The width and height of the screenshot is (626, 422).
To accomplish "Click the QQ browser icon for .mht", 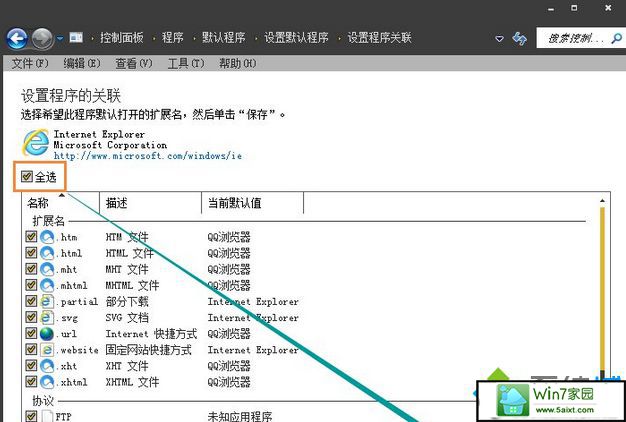I will (47, 269).
